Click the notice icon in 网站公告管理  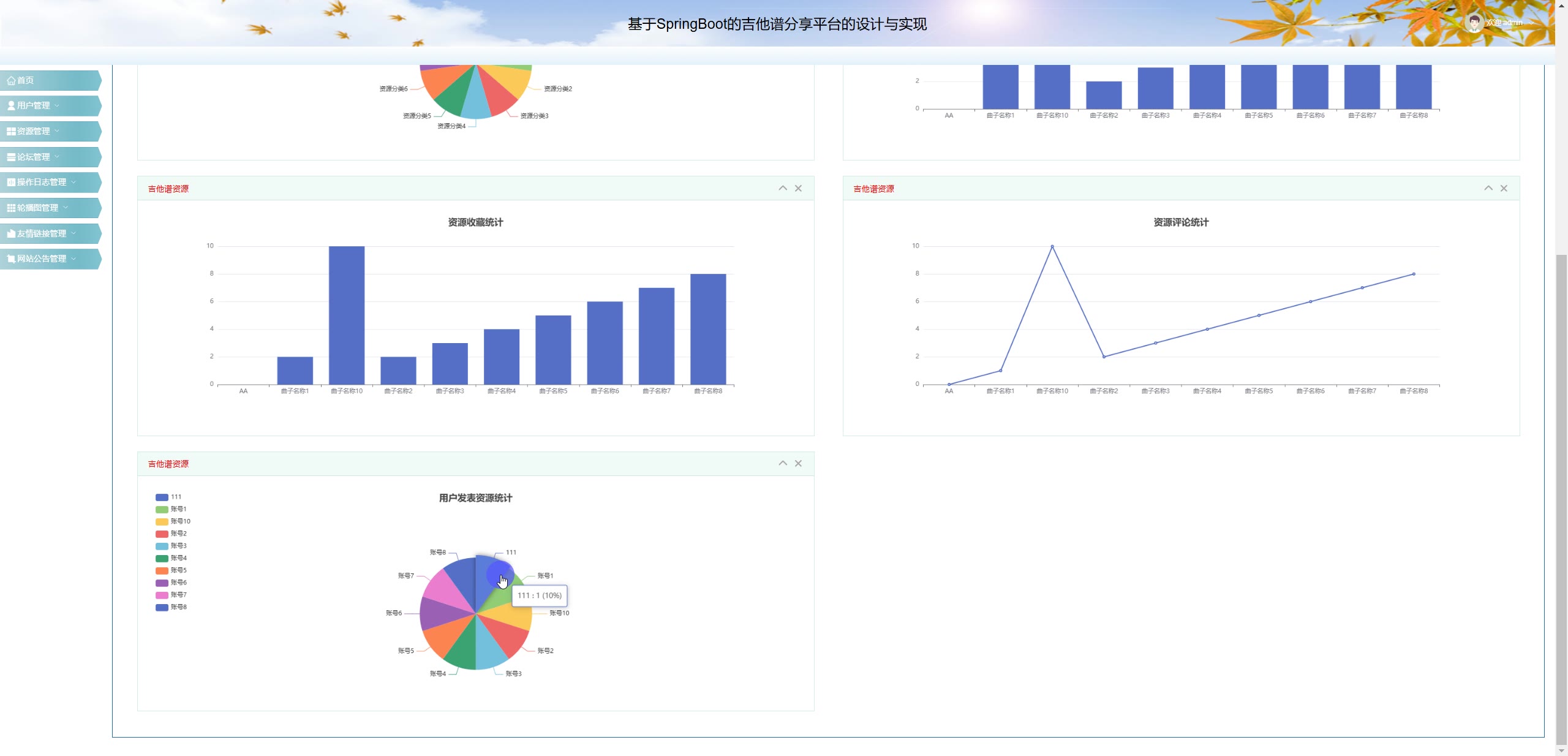coord(11,259)
